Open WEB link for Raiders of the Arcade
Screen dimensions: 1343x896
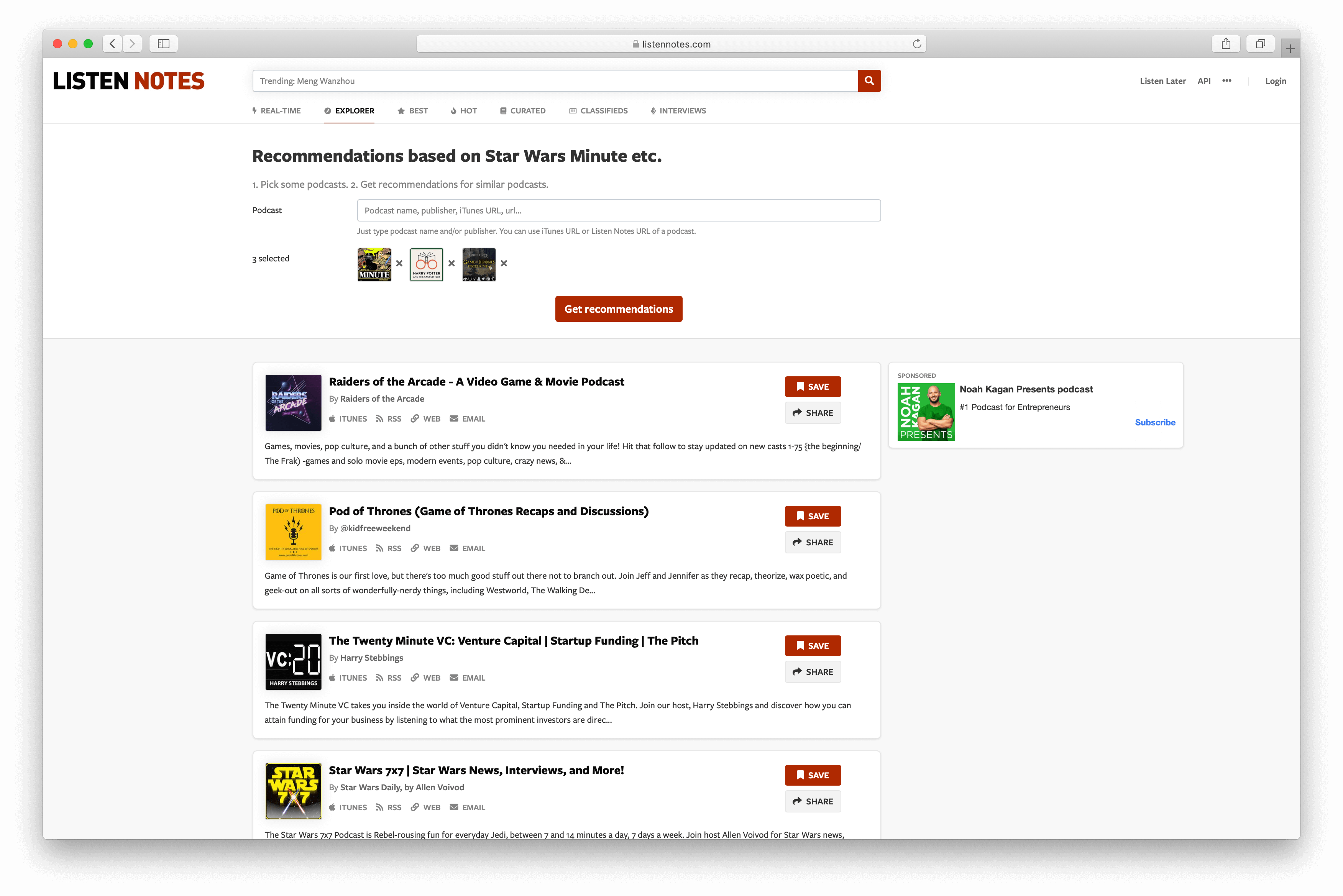426,419
